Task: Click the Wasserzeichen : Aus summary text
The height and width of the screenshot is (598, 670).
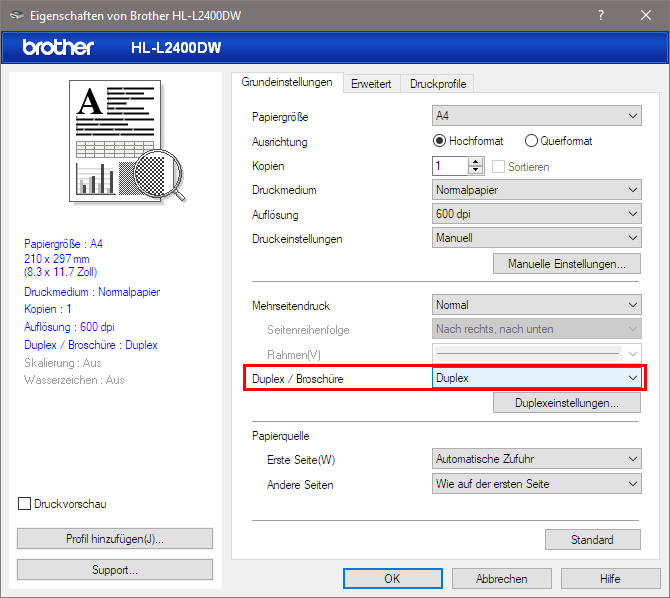Action: tap(74, 380)
